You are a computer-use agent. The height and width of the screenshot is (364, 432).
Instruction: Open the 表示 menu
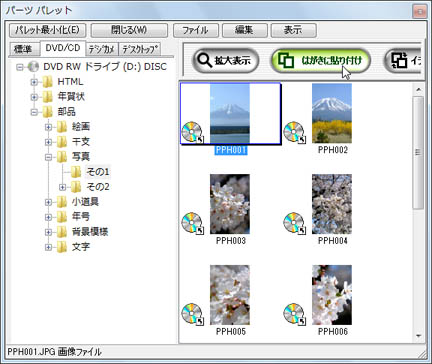pos(293,30)
